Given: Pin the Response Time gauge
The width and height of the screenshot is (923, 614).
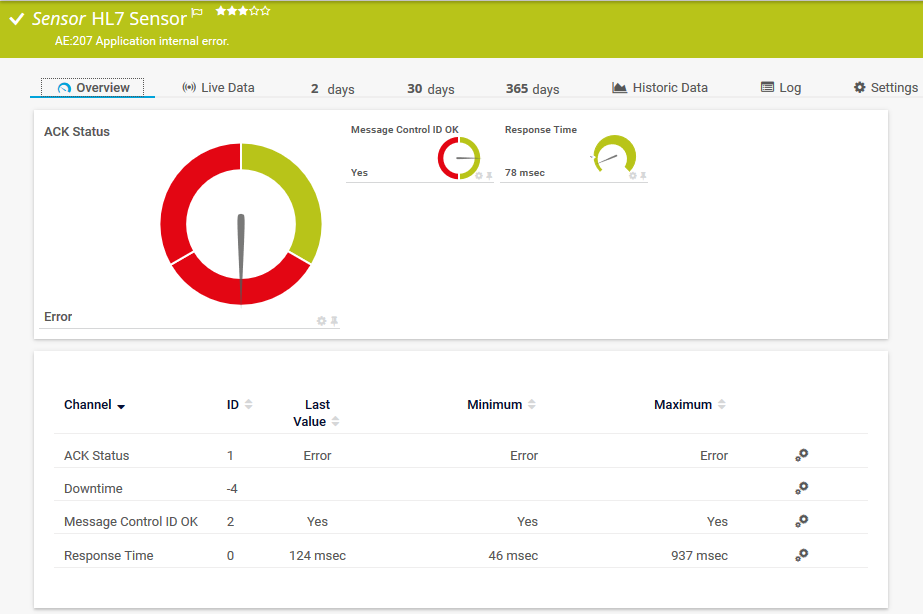Looking at the screenshot, I should pos(643,176).
